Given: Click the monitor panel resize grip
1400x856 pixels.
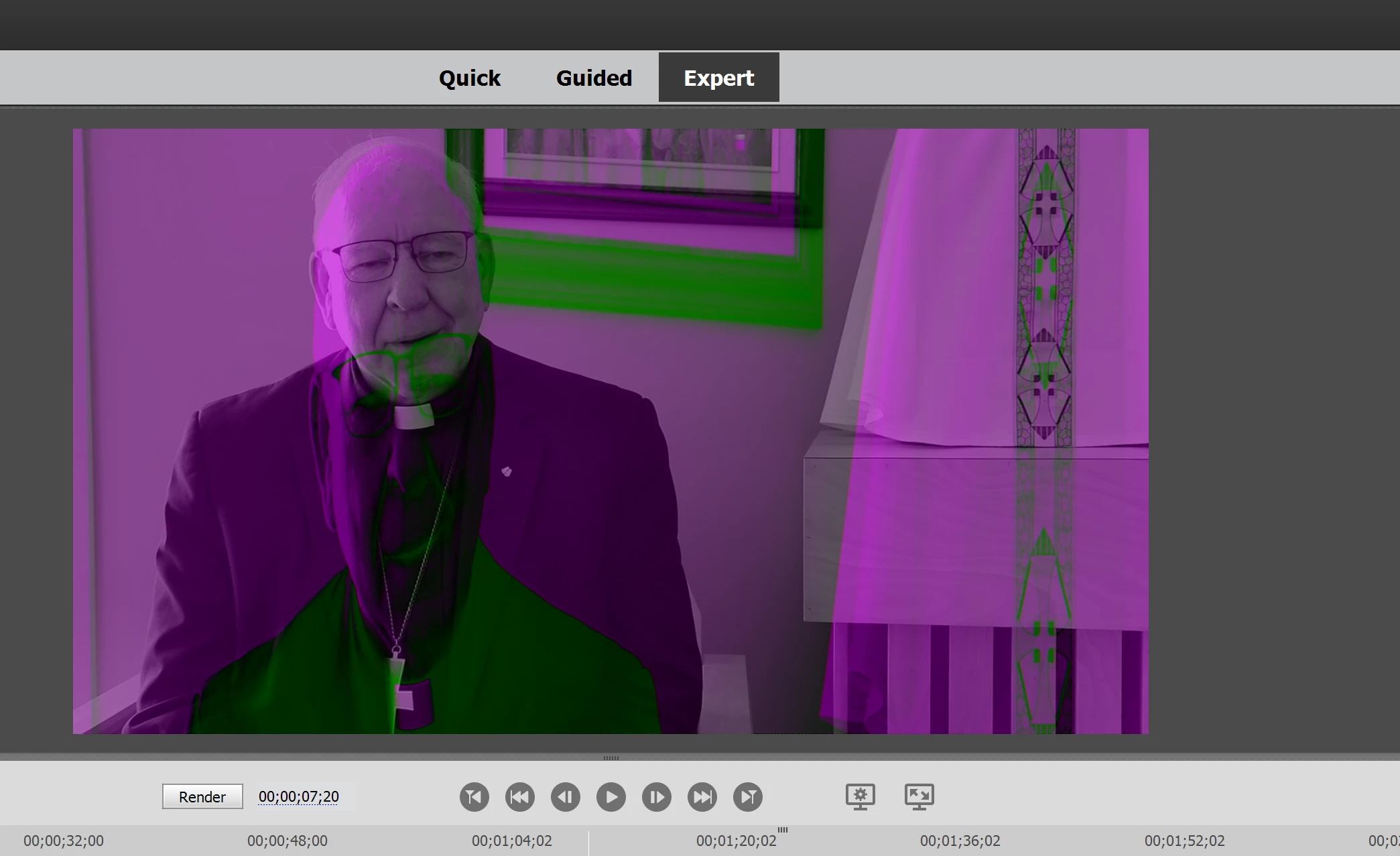Looking at the screenshot, I should coord(611,758).
